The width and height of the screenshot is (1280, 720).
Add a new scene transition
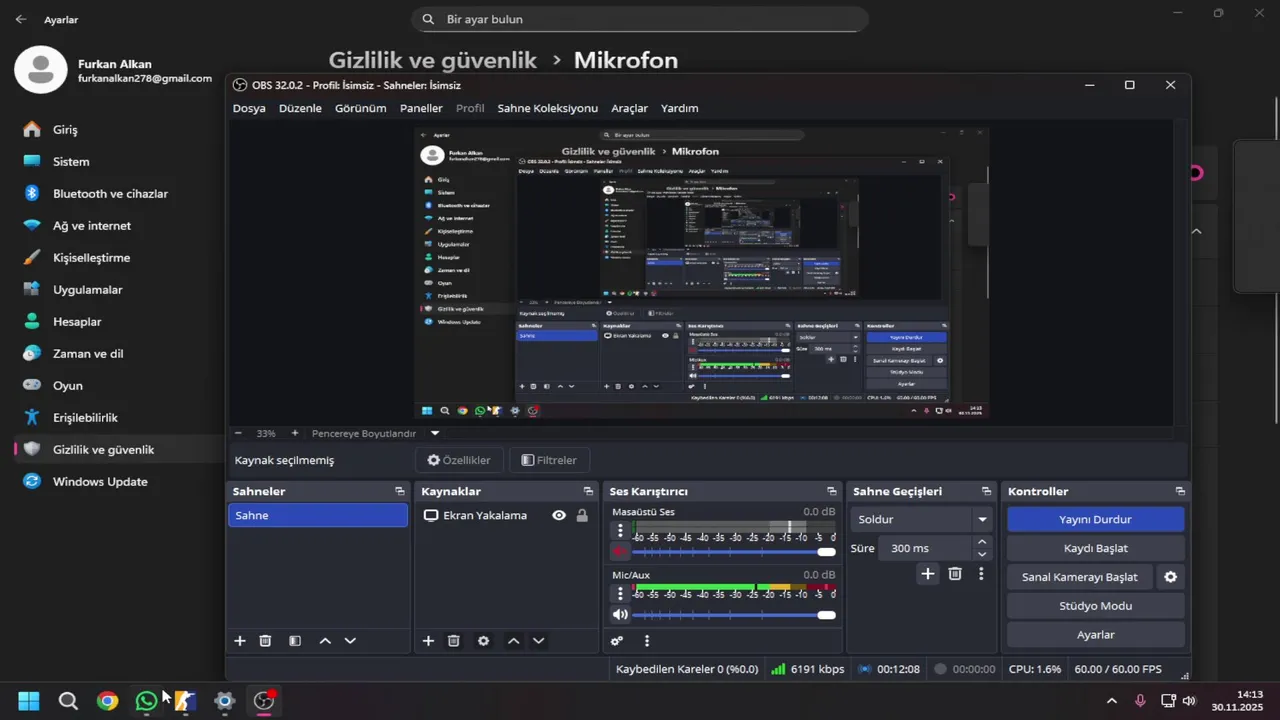[x=928, y=573]
